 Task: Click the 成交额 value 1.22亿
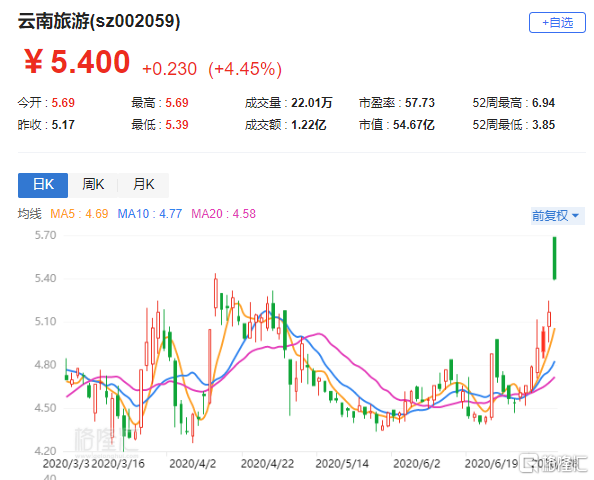pos(308,125)
